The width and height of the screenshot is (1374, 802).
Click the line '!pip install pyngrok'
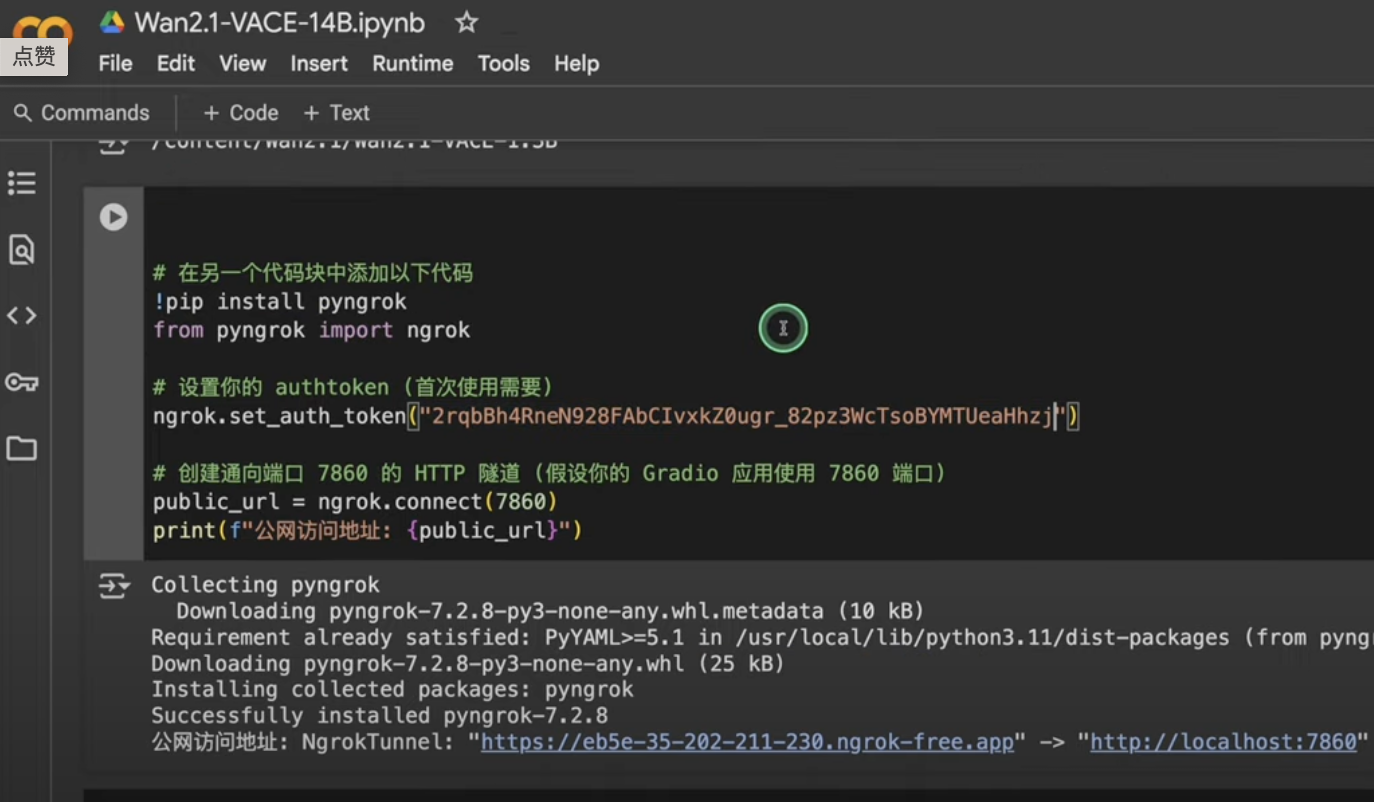coord(280,301)
